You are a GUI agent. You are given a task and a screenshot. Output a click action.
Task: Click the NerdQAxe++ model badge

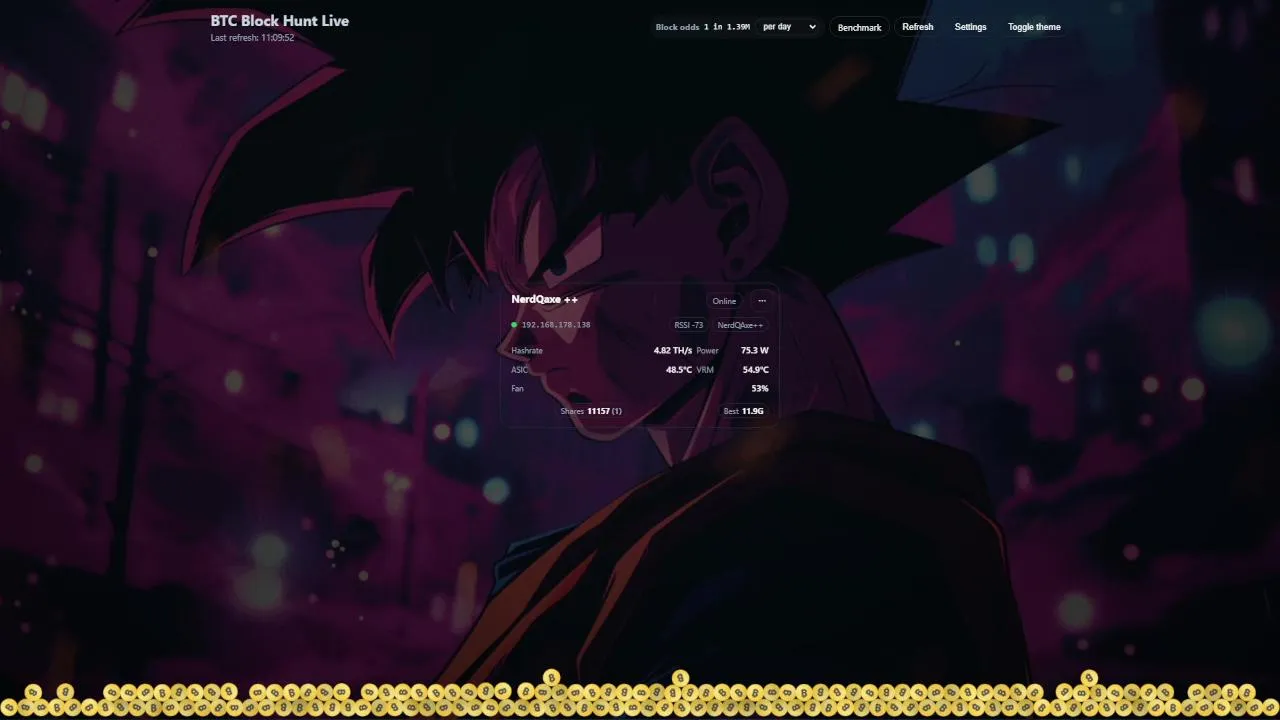740,325
